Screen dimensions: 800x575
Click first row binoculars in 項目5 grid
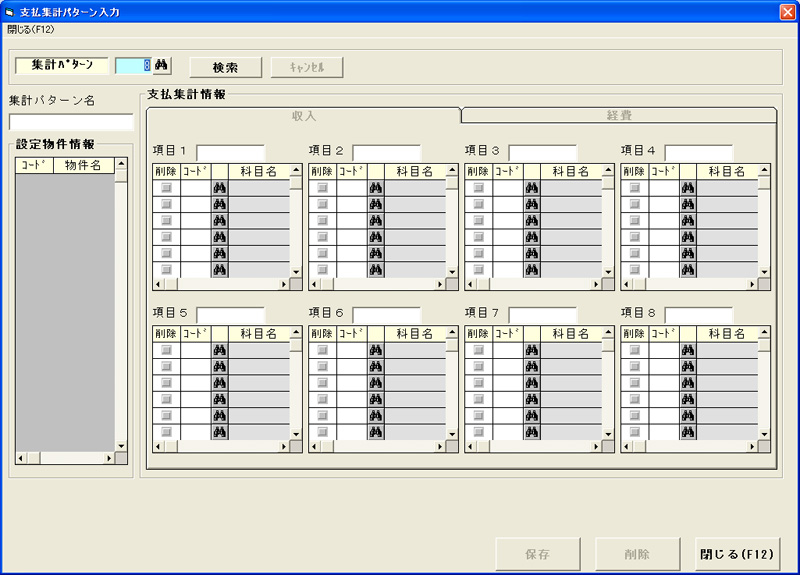pyautogui.click(x=219, y=351)
